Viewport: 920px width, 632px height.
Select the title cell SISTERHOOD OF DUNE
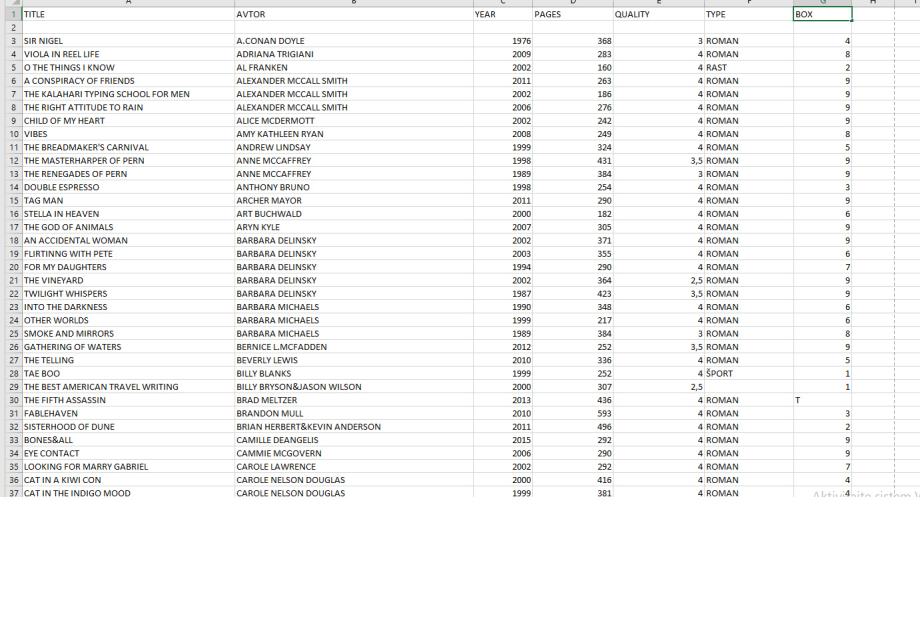click(127, 427)
